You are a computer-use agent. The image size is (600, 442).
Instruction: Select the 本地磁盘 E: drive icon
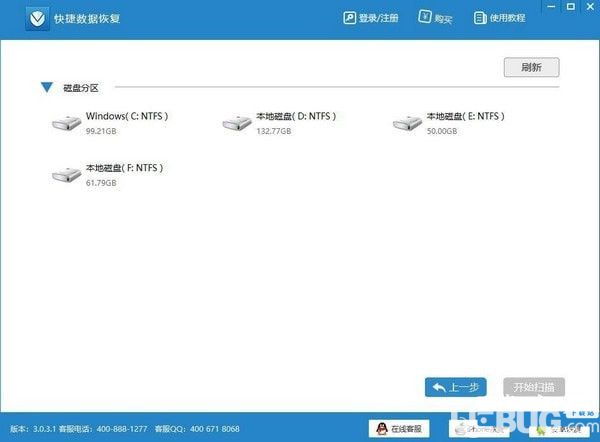tap(407, 123)
